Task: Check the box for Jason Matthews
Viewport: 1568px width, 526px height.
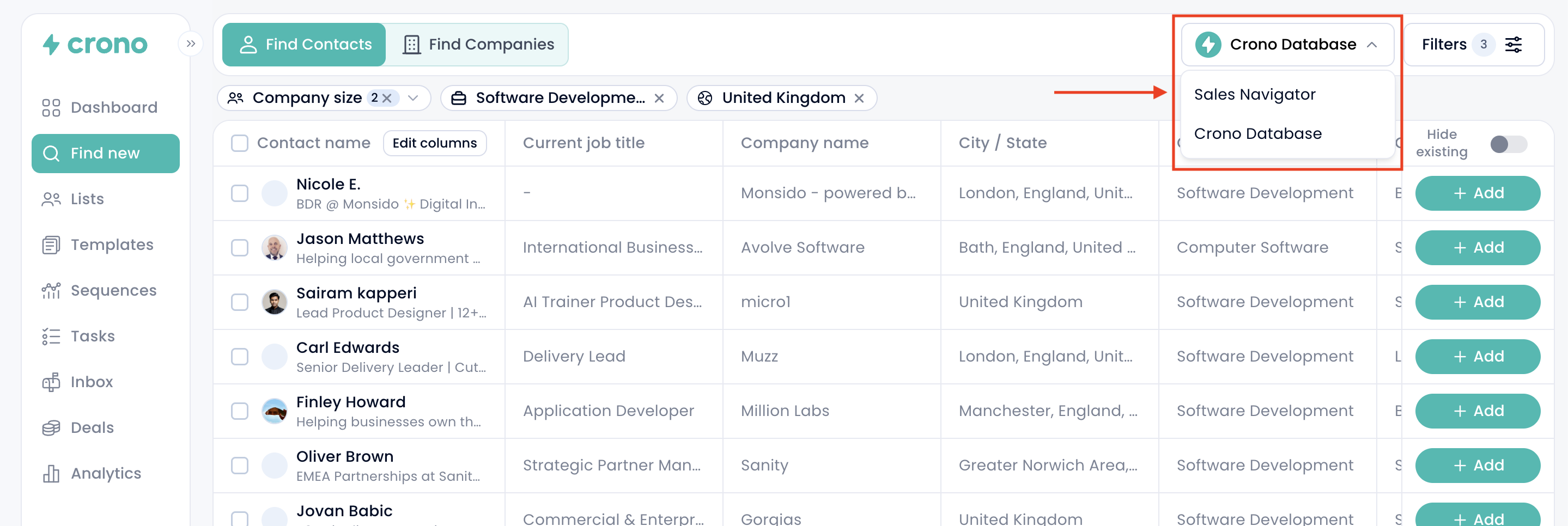Action: (x=240, y=248)
